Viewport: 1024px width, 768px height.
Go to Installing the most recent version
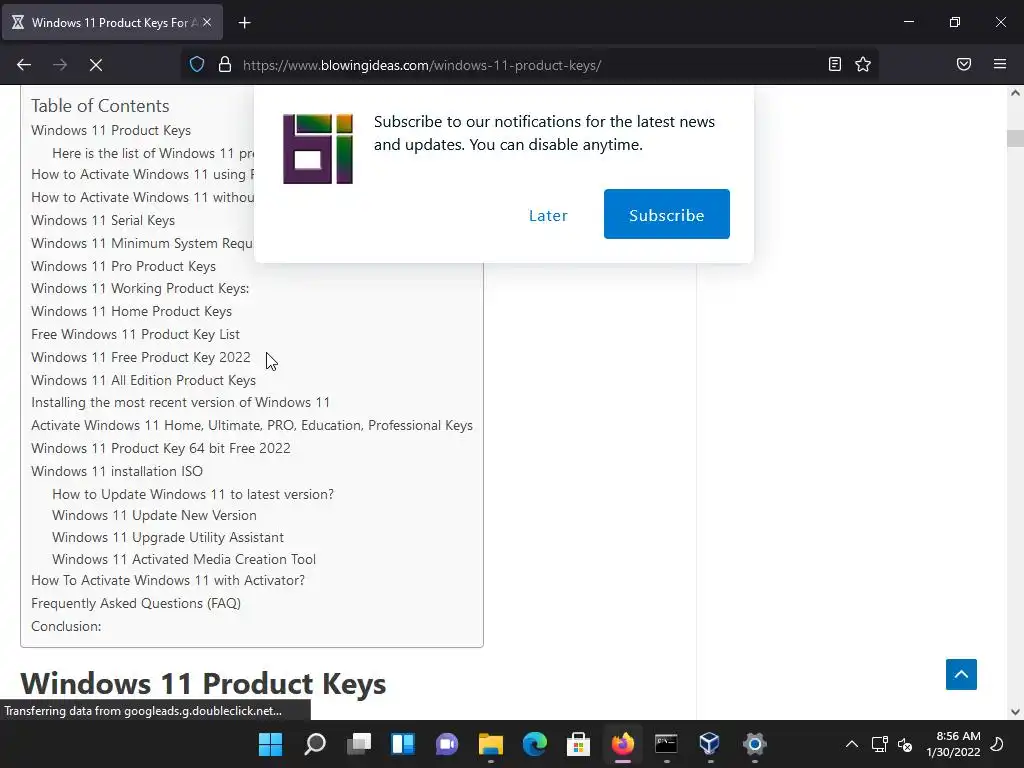pos(180,402)
